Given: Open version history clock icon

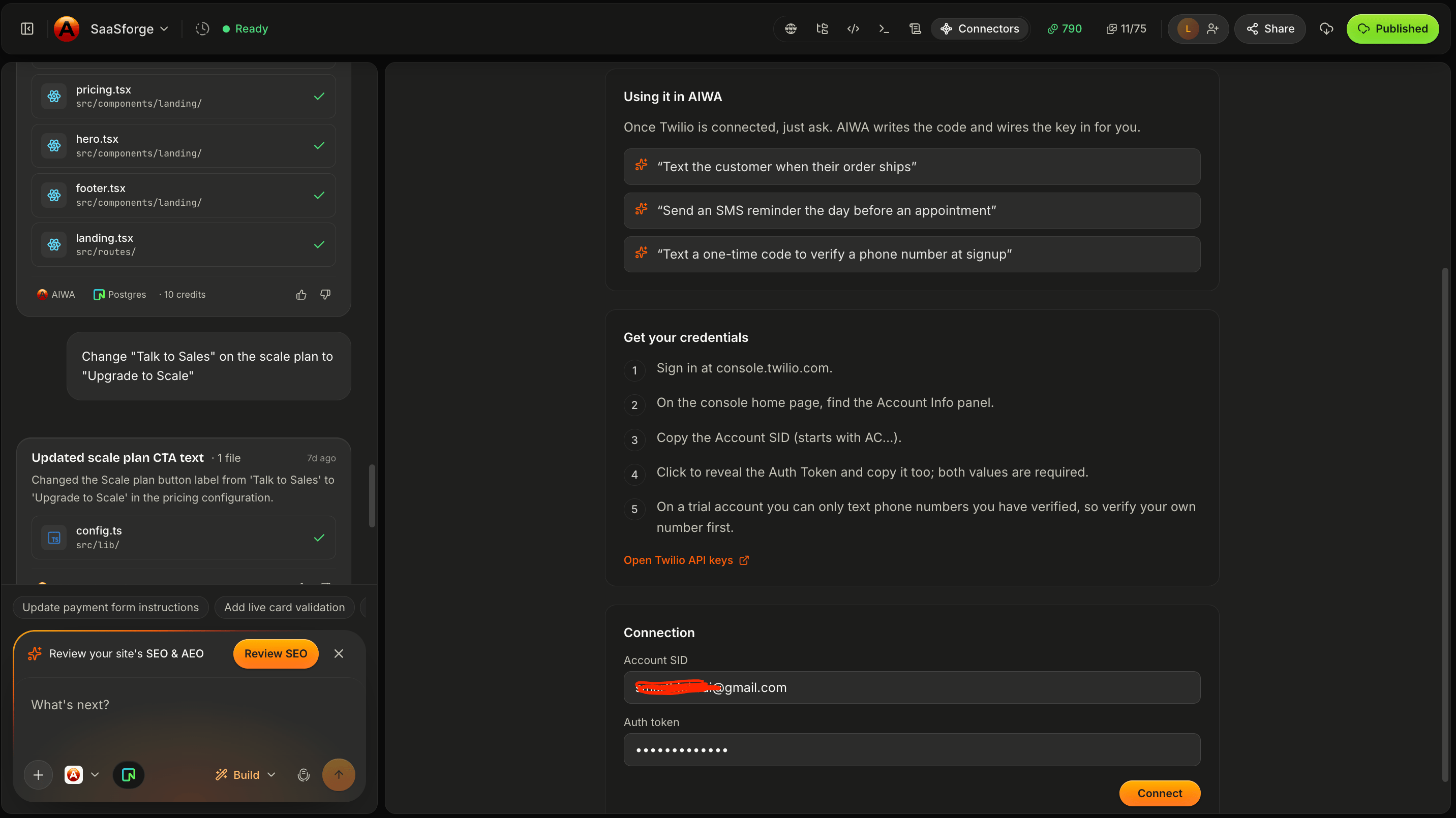Looking at the screenshot, I should pyautogui.click(x=202, y=29).
